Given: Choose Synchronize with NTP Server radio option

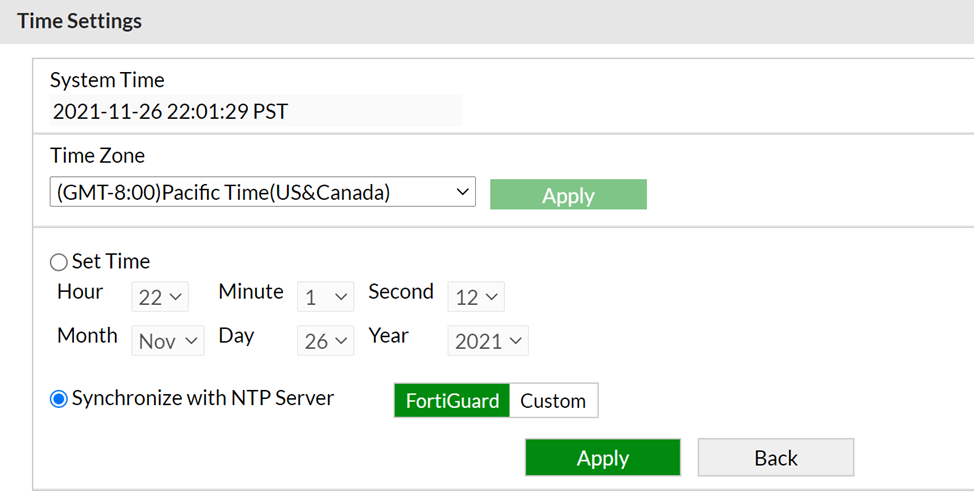Looking at the screenshot, I should (59, 399).
